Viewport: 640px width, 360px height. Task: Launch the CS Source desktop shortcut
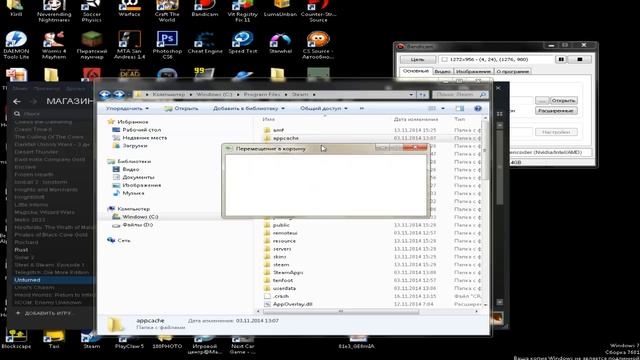click(x=318, y=44)
